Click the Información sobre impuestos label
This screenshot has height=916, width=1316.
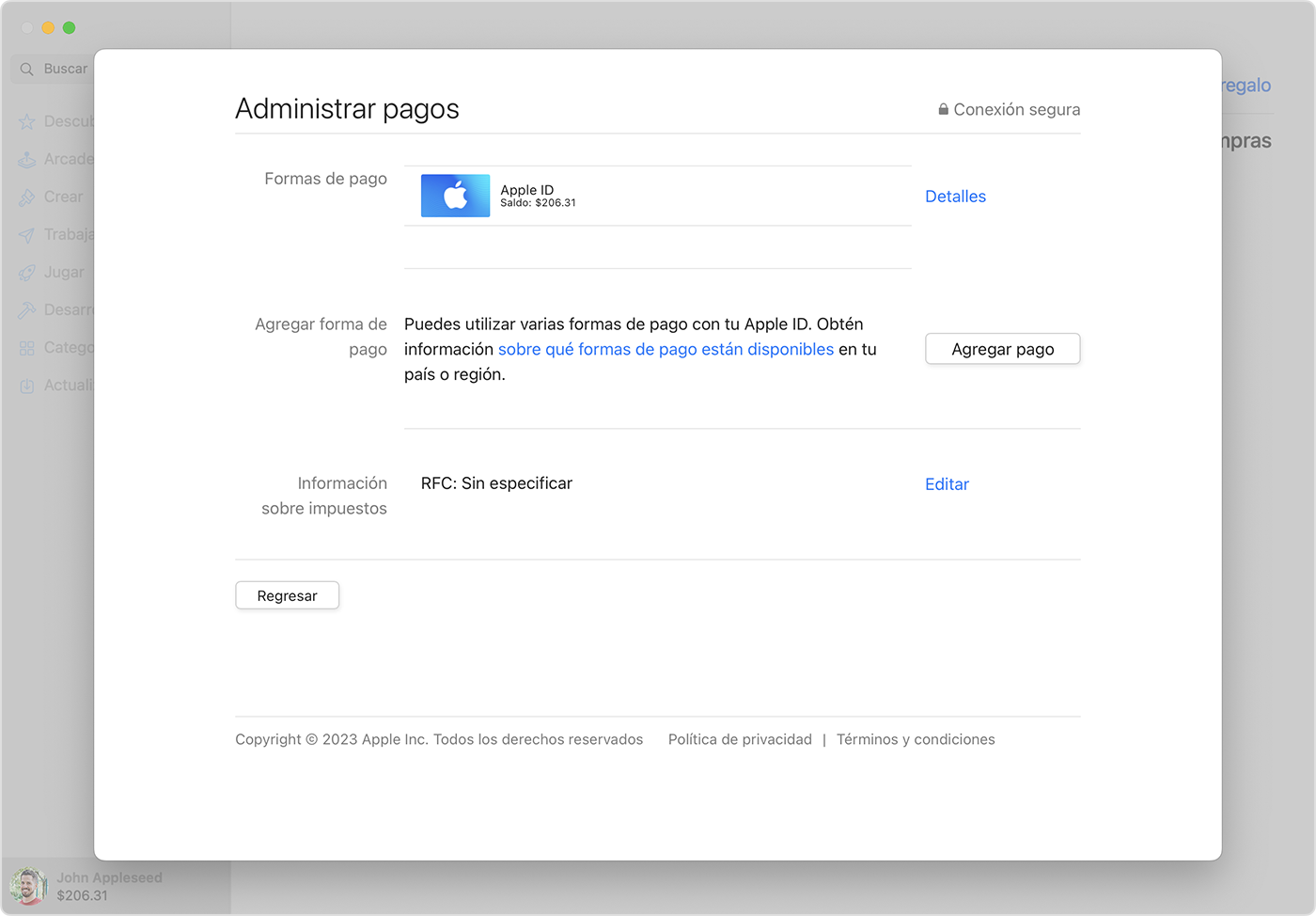click(x=324, y=496)
